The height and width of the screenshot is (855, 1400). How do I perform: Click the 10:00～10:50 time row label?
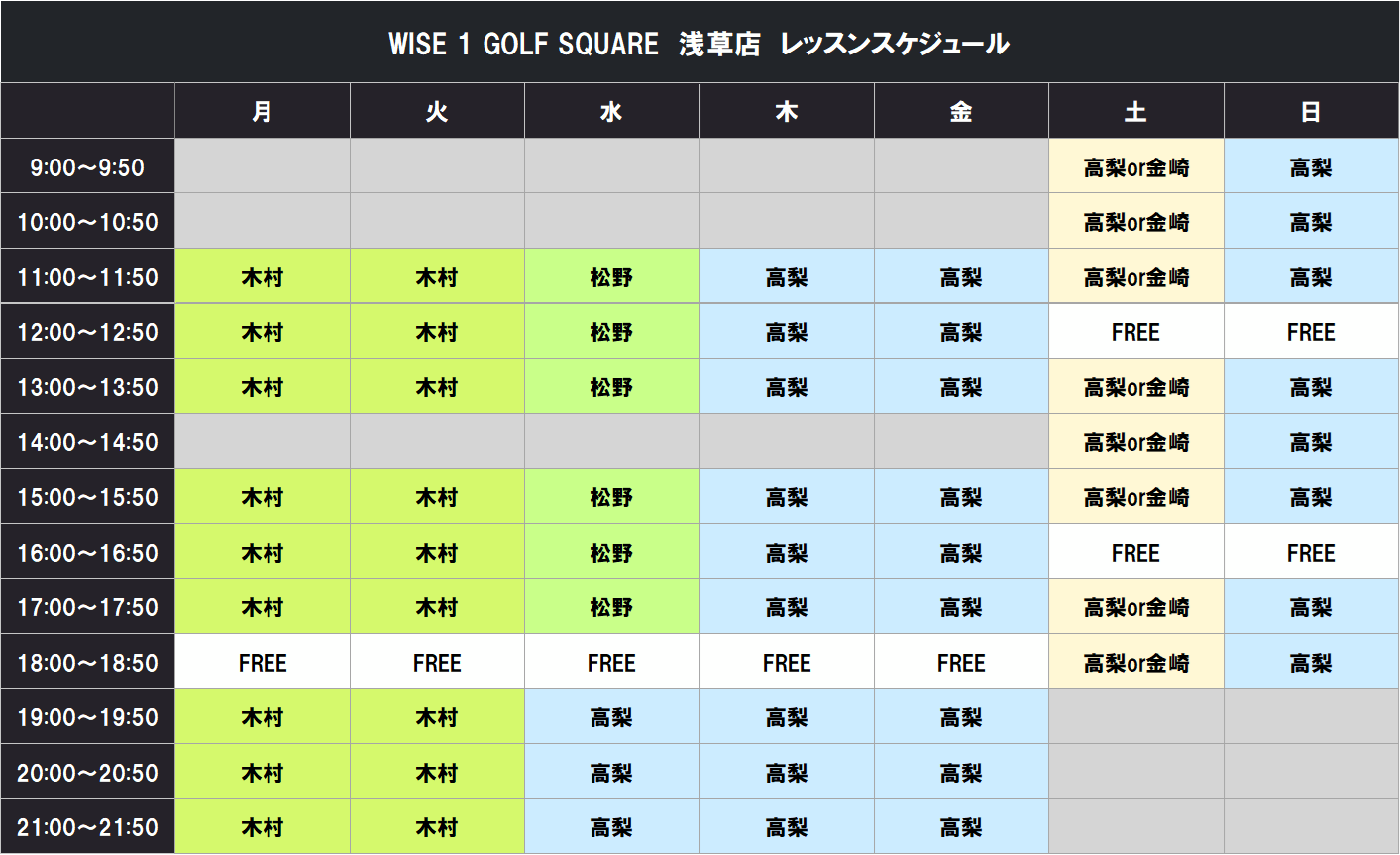(87, 221)
